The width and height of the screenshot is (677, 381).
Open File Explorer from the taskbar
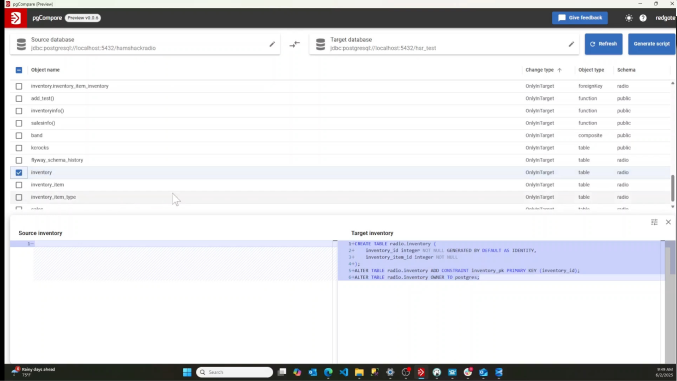pos(359,372)
